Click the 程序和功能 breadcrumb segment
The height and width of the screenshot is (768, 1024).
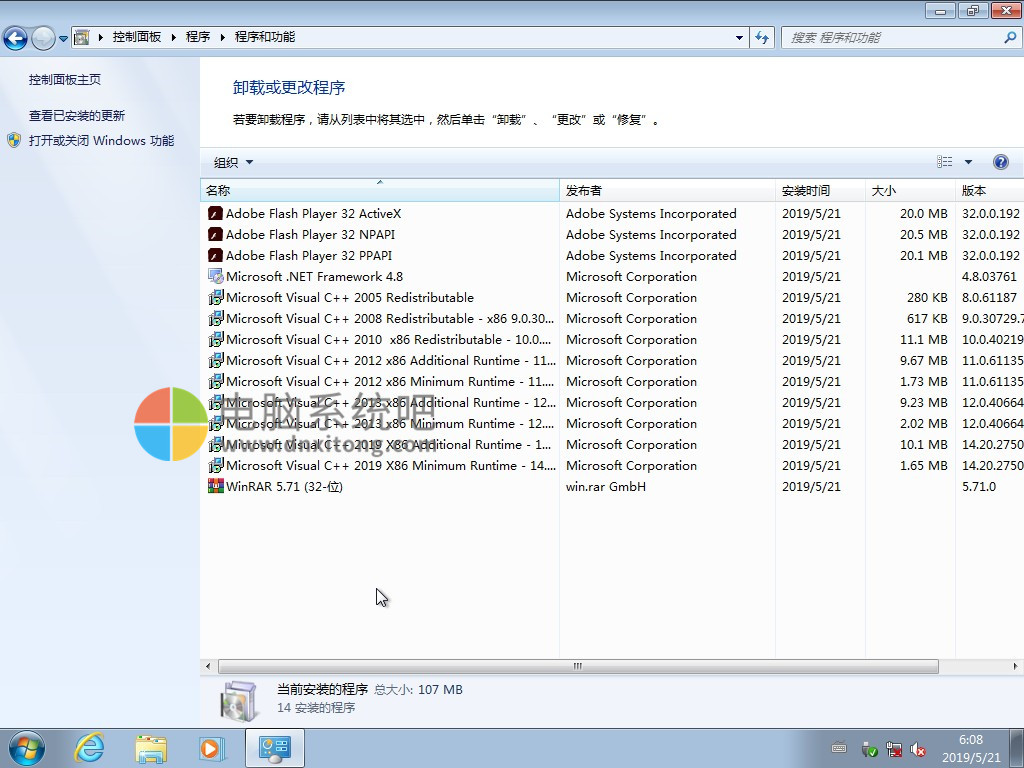click(264, 37)
